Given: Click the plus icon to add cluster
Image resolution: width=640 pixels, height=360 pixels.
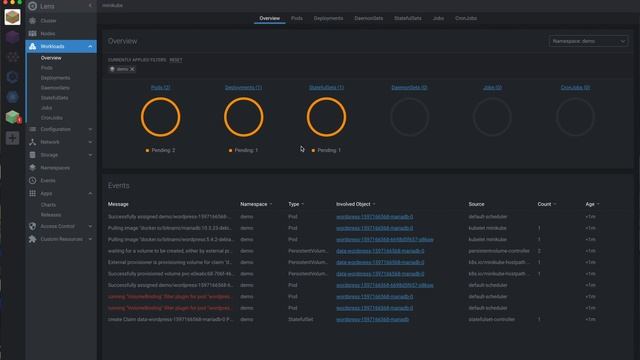Looking at the screenshot, I should point(12,138).
